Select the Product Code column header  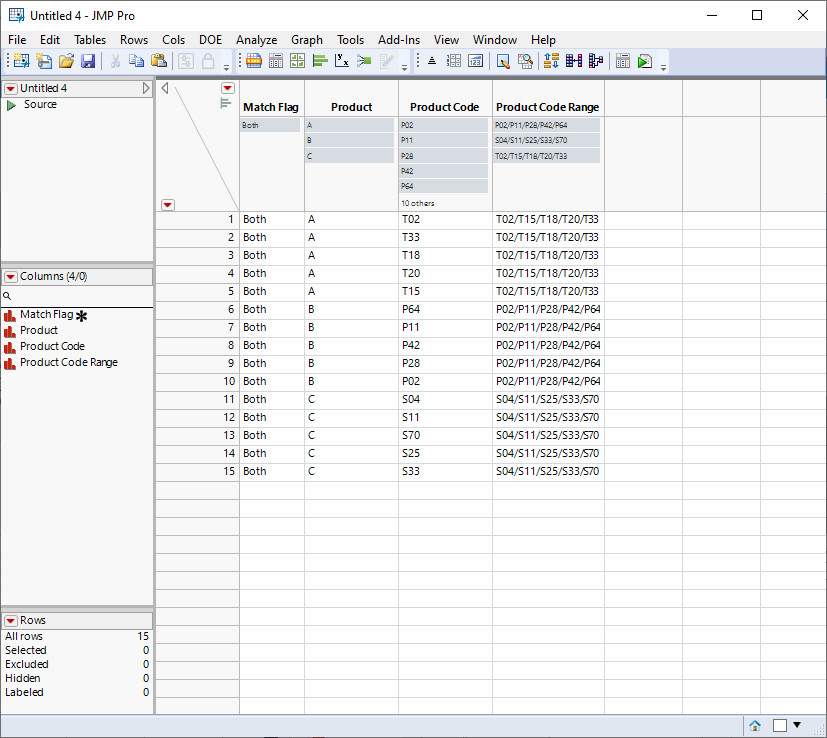click(444, 107)
